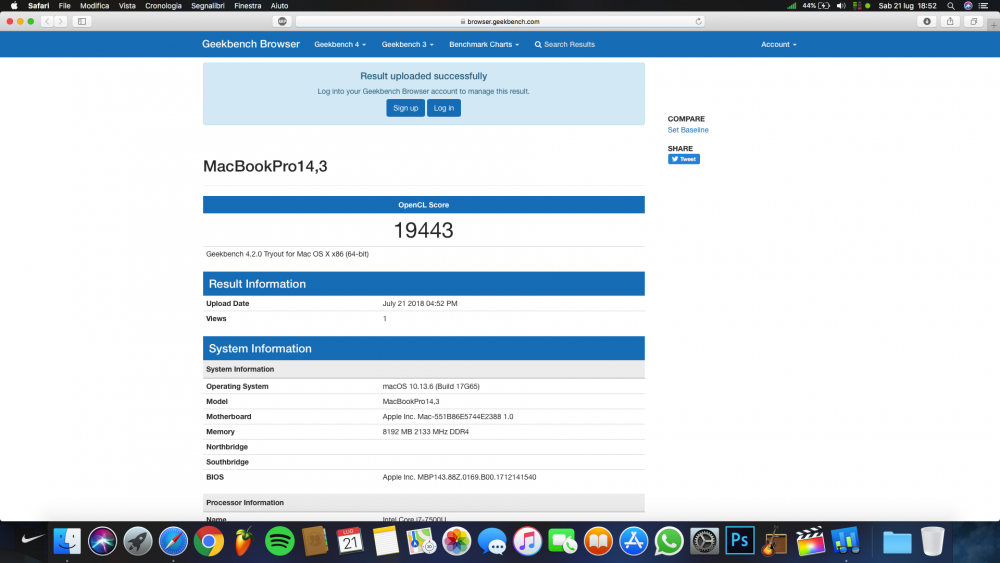Image resolution: width=1000 pixels, height=563 pixels.
Task: Click the upload date July 21 2018
Action: 420,303
